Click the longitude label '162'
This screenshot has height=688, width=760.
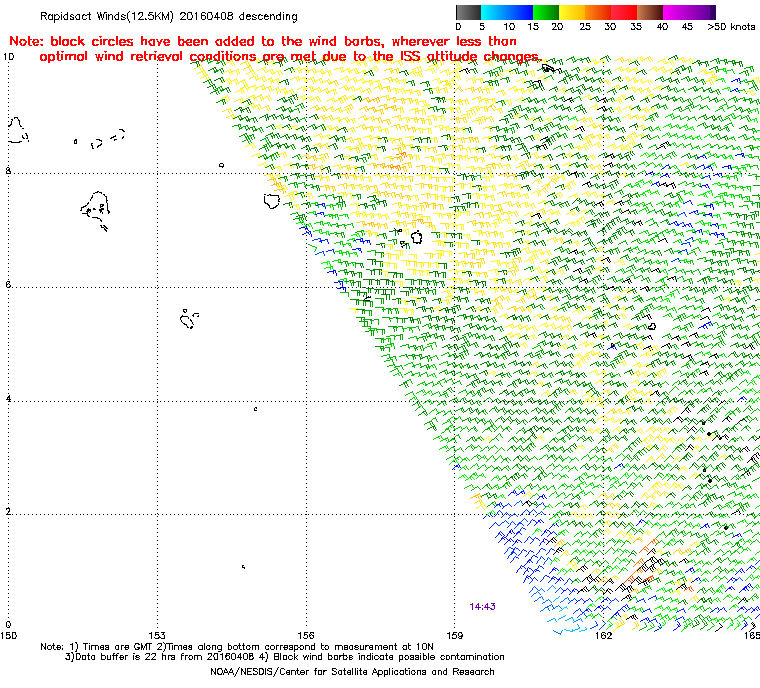pyautogui.click(x=603, y=635)
